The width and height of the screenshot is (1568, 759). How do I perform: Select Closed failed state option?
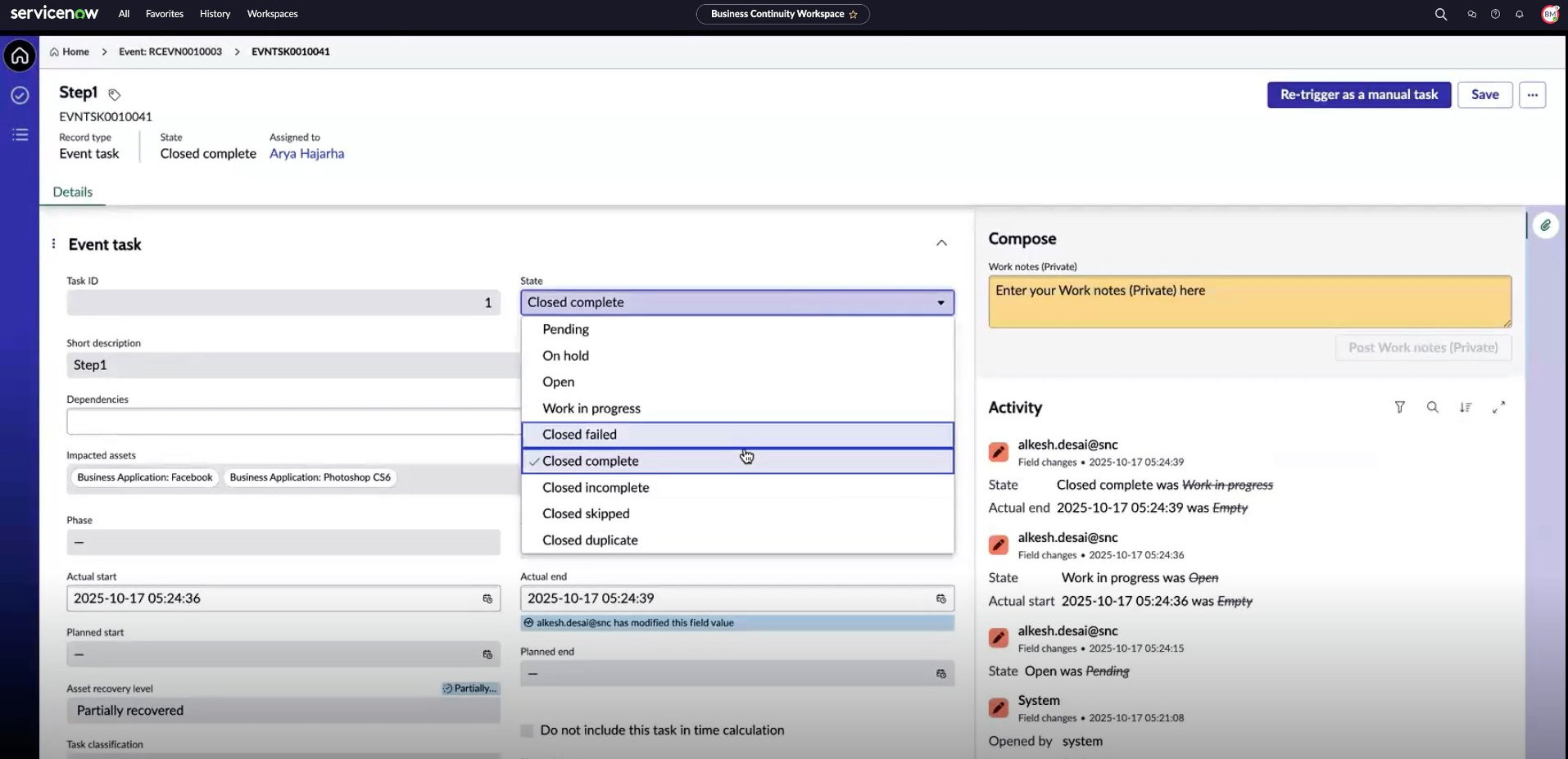[x=737, y=435]
